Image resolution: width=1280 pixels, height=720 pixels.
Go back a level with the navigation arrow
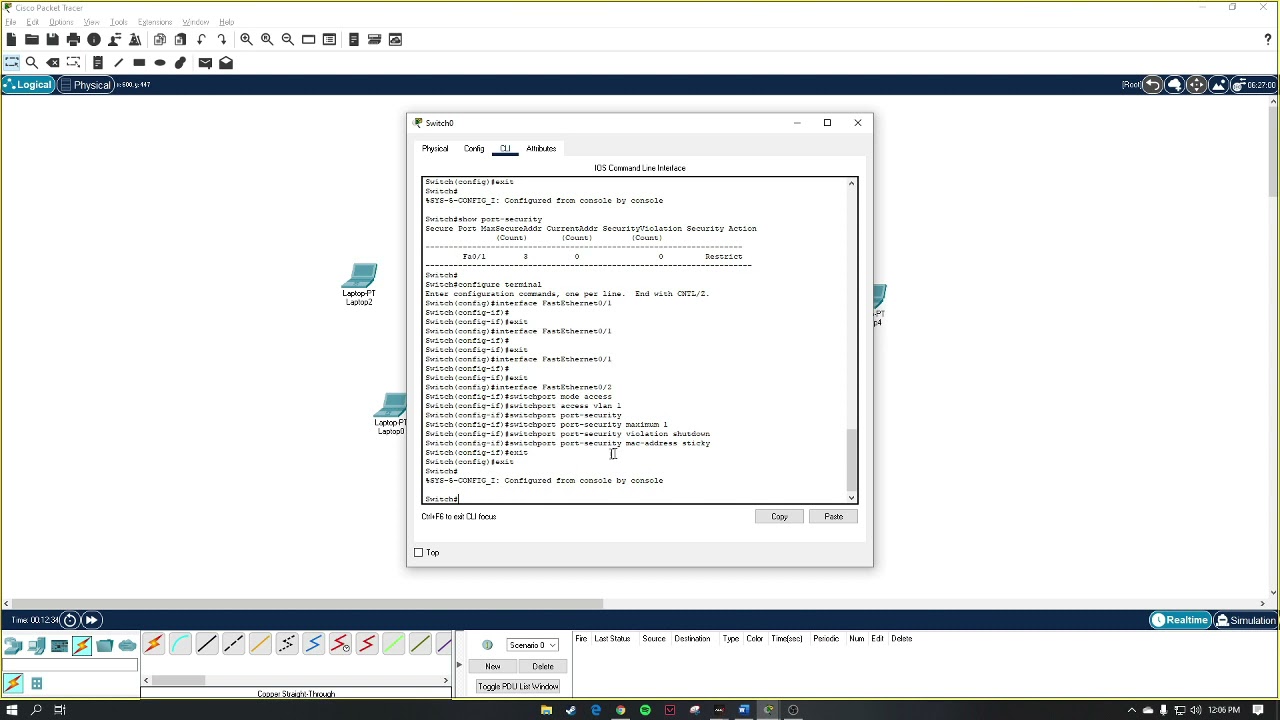[1153, 85]
